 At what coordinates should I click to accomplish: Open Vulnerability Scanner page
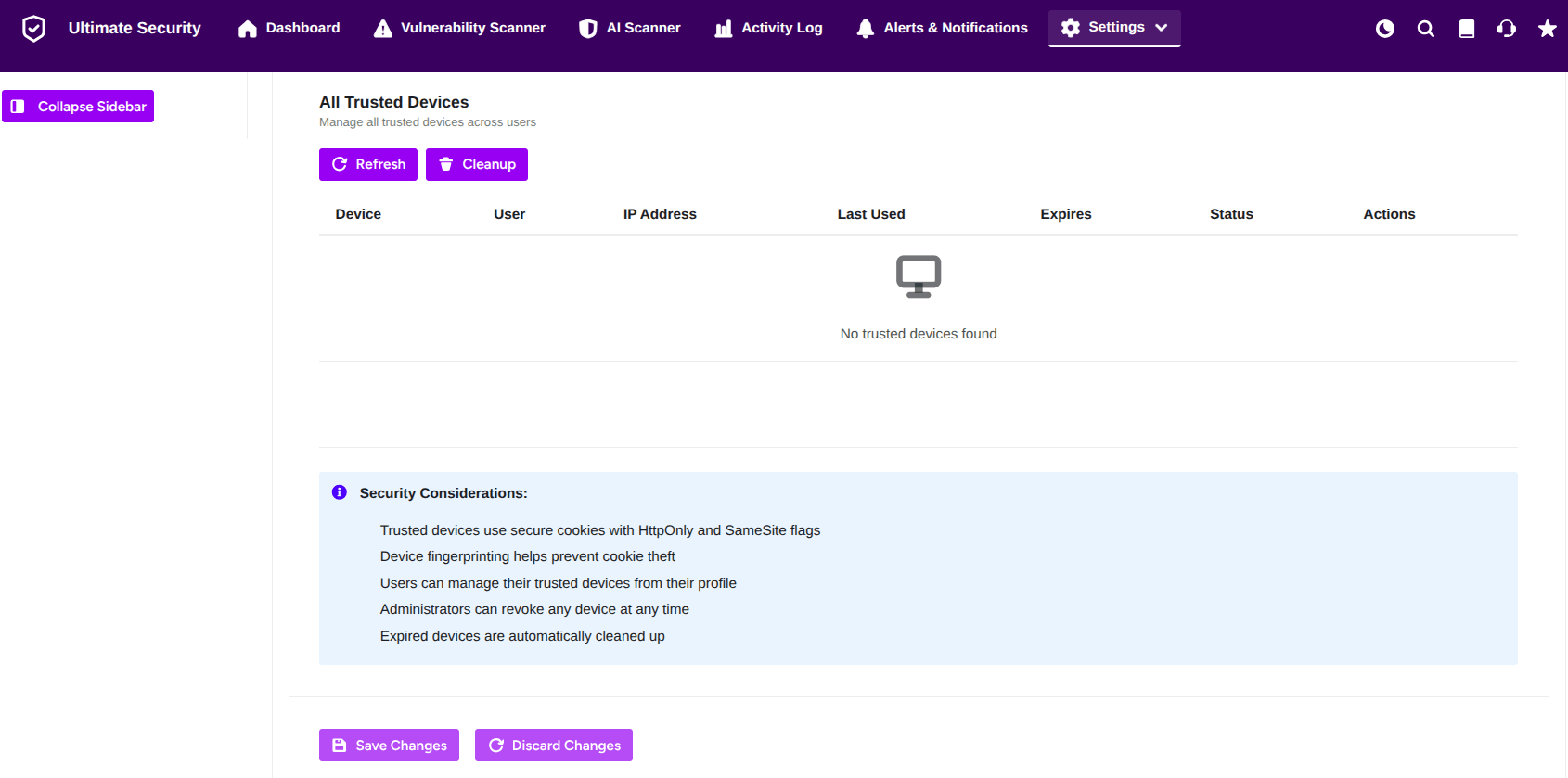point(459,28)
